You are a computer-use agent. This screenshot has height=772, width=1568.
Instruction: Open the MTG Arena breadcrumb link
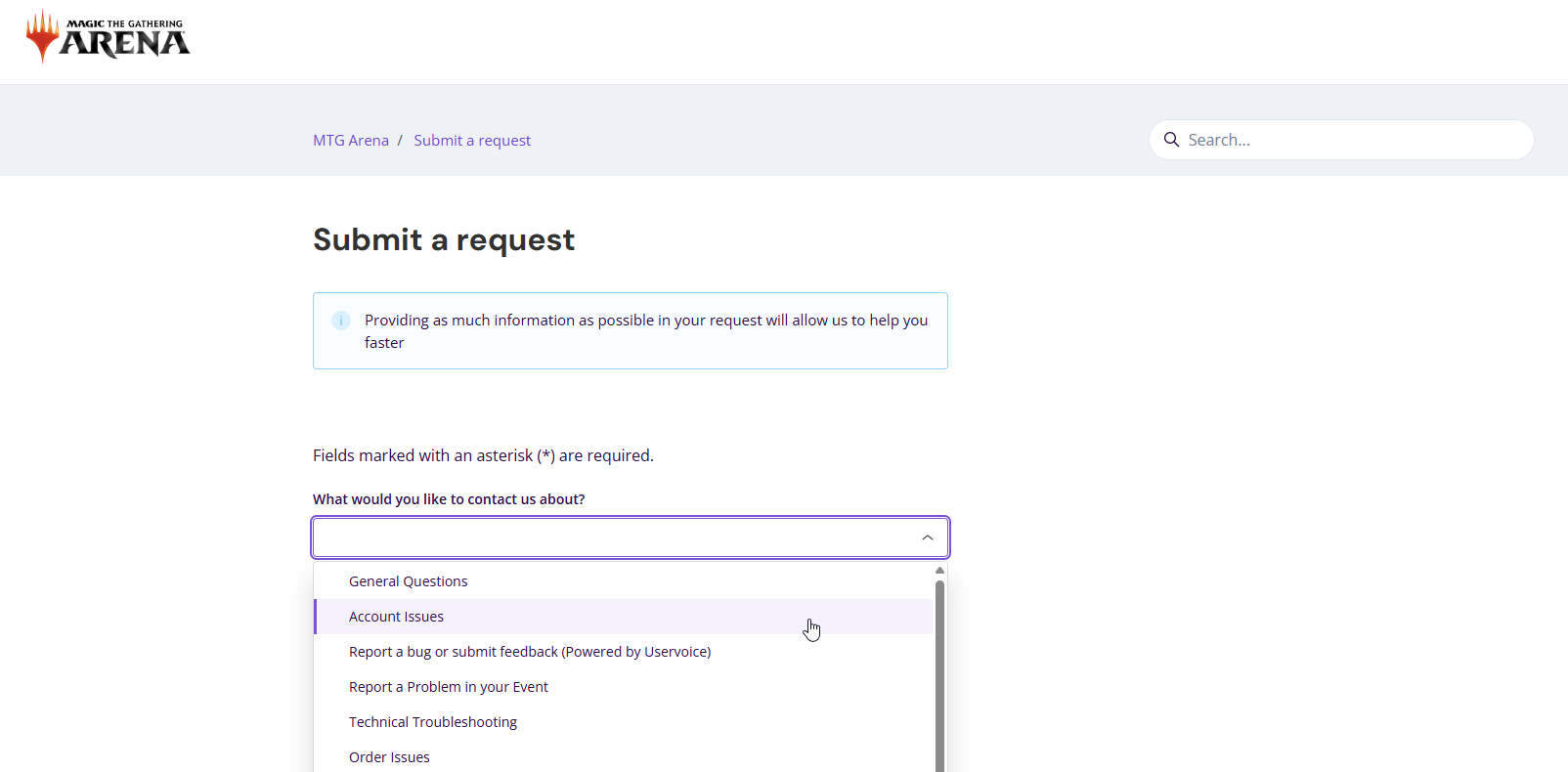click(351, 141)
